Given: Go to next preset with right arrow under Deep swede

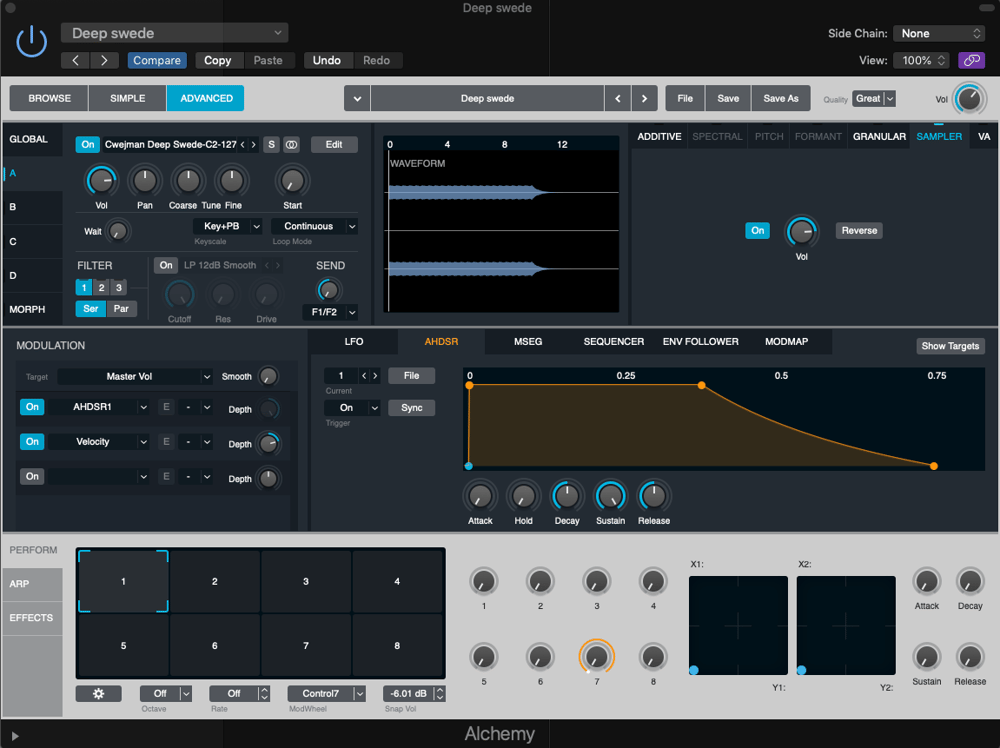Looking at the screenshot, I should click(x=104, y=61).
